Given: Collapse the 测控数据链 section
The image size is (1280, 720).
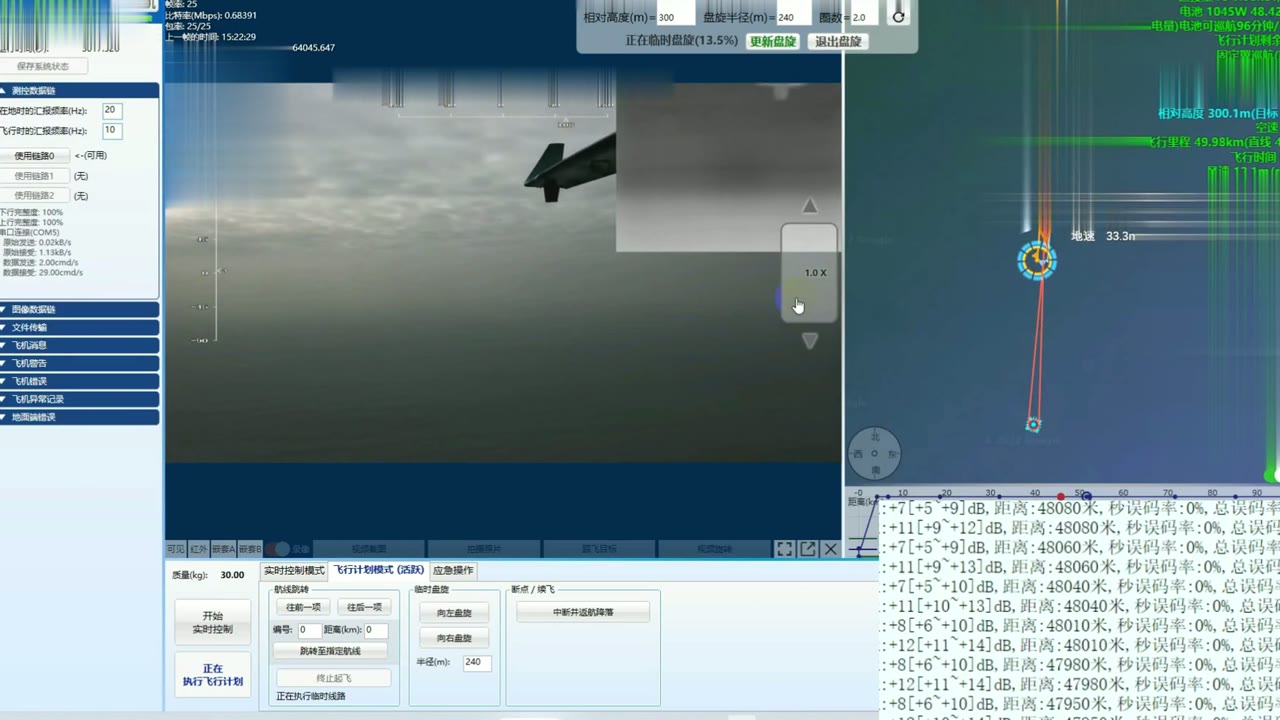Looking at the screenshot, I should 80,91.
